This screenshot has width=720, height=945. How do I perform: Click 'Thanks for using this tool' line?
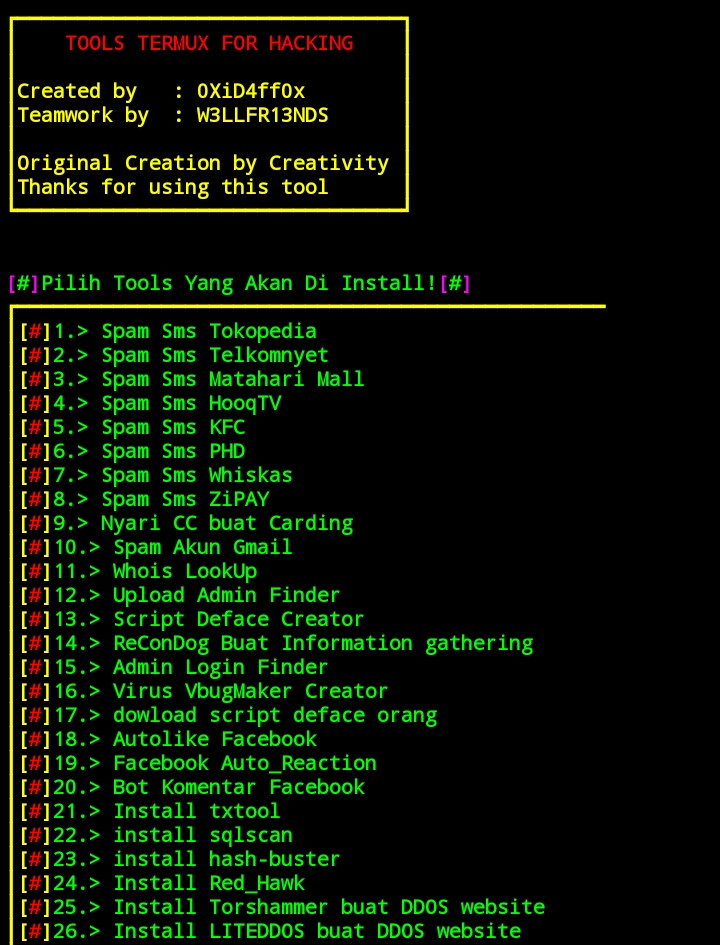[173, 187]
